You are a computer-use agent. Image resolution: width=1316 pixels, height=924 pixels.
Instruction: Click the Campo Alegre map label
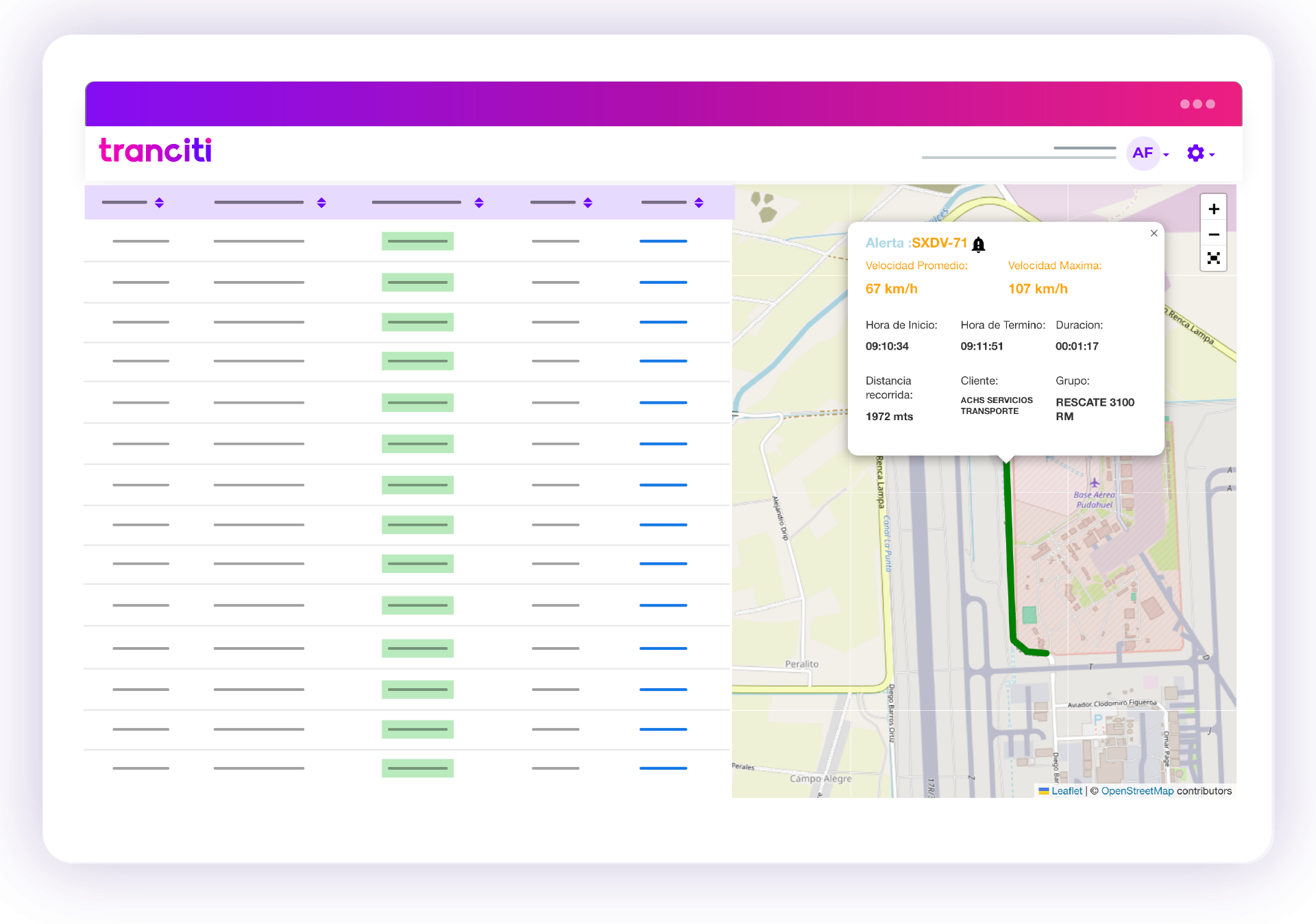click(x=820, y=779)
